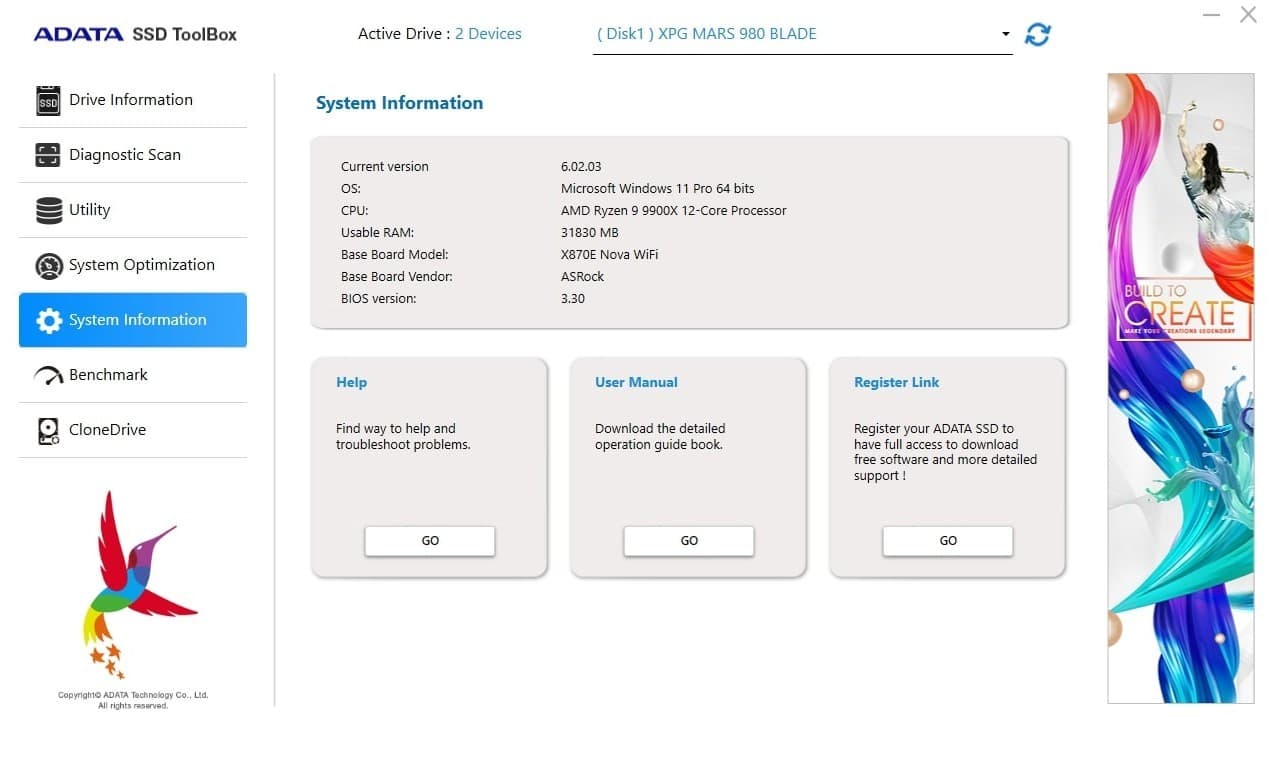Open the Drive Information section
The height and width of the screenshot is (759, 1269).
point(133,100)
